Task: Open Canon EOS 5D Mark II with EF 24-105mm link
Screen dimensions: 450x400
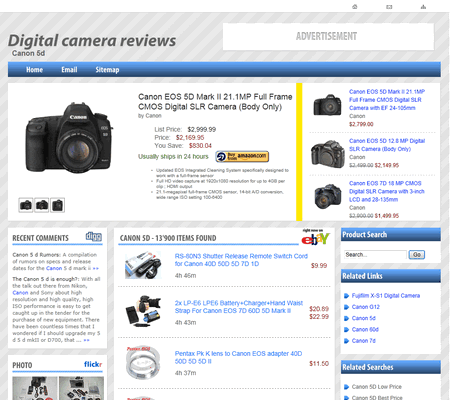Action: click(387, 100)
